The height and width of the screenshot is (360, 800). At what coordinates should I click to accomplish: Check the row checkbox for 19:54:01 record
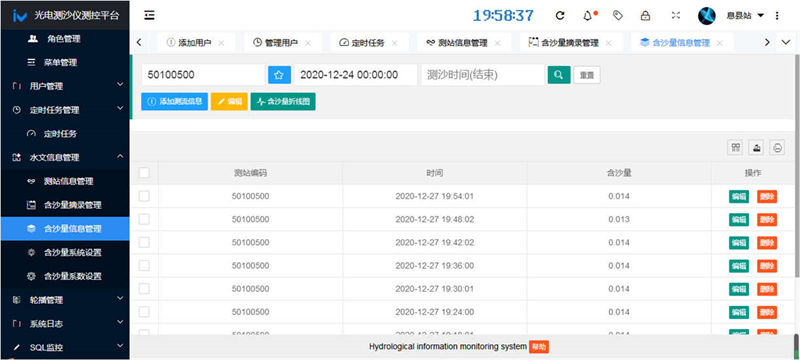tap(144, 196)
